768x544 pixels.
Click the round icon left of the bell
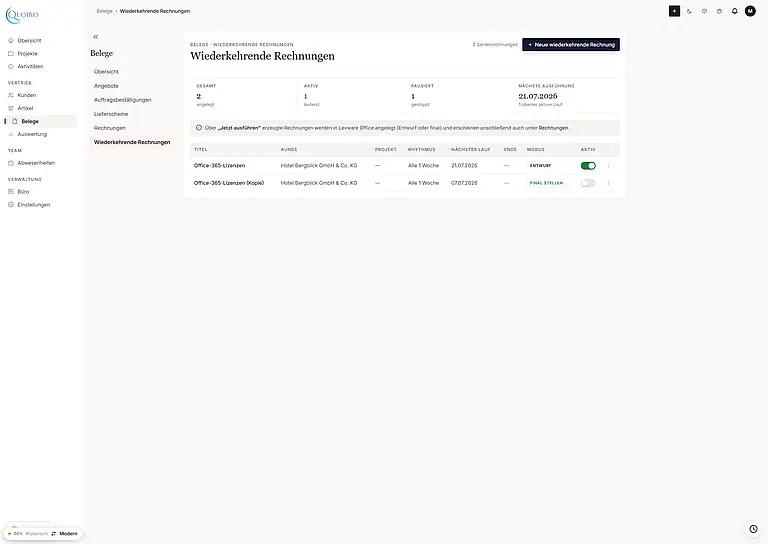tap(719, 11)
